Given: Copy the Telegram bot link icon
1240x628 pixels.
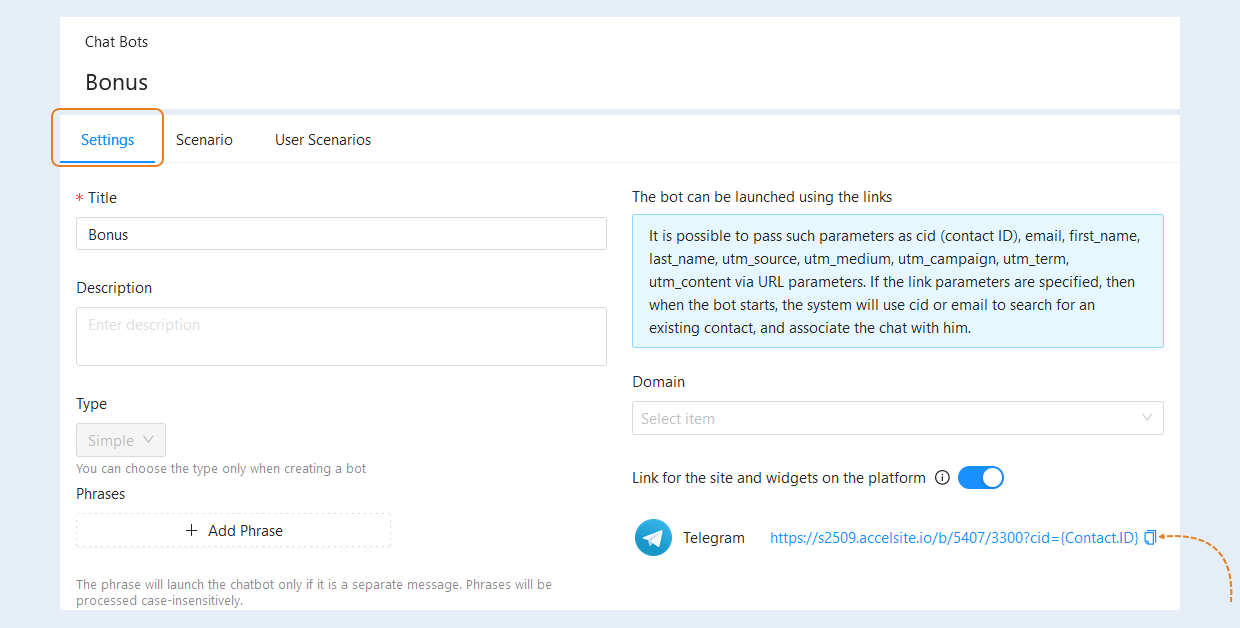Looking at the screenshot, I should pos(1150,537).
